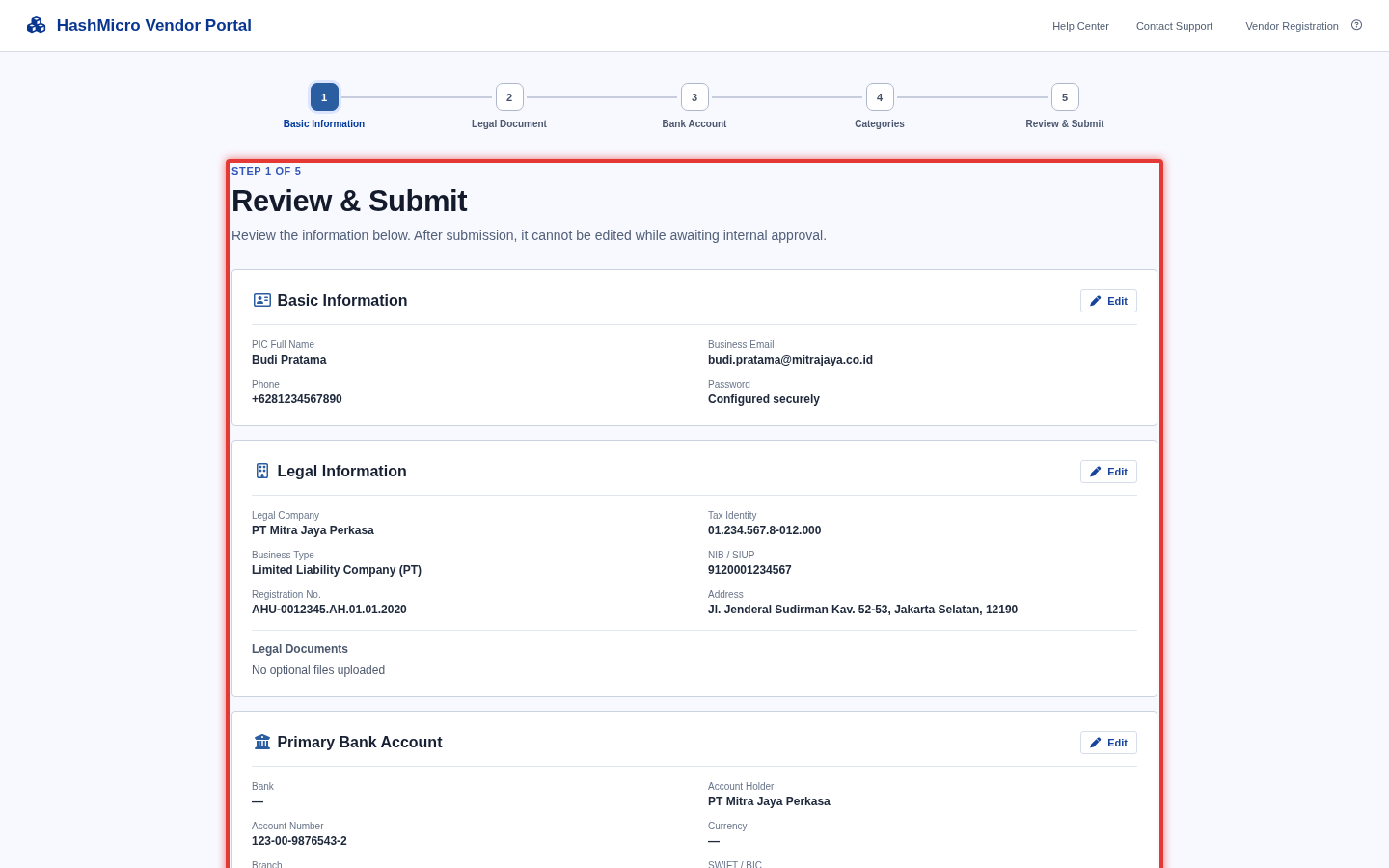The image size is (1389, 868).
Task: Click the Legal Documents subheading
Action: [300, 649]
